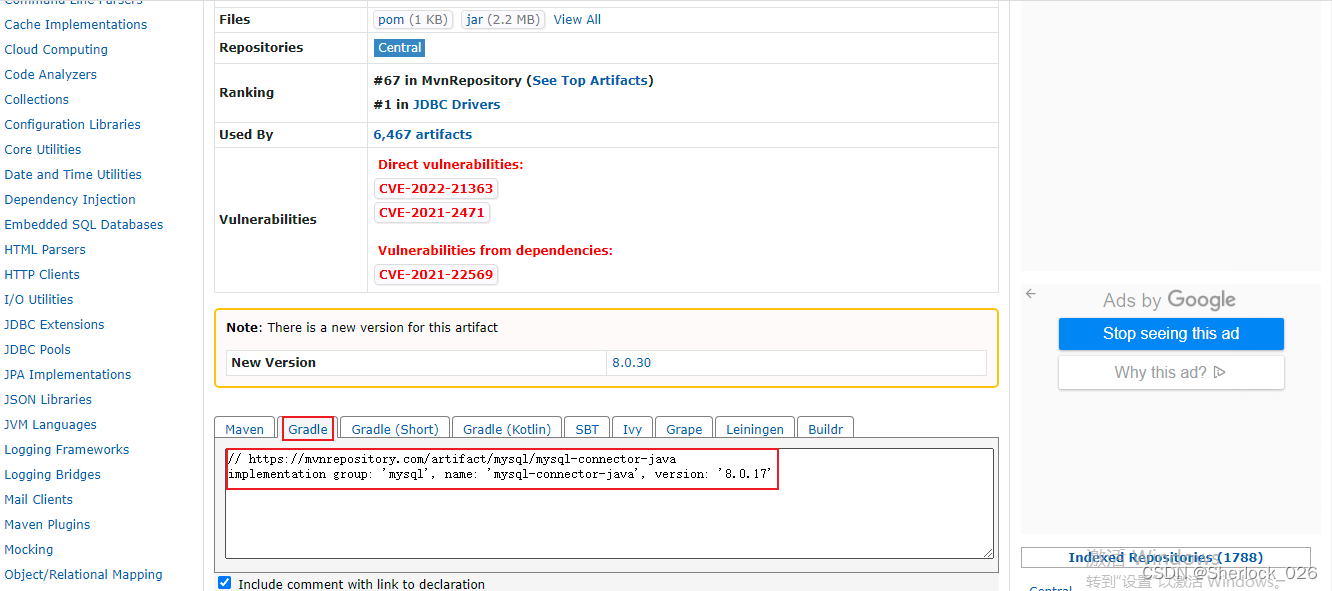The image size is (1332, 591).
Task: Select the Central repository badge
Action: [399, 47]
